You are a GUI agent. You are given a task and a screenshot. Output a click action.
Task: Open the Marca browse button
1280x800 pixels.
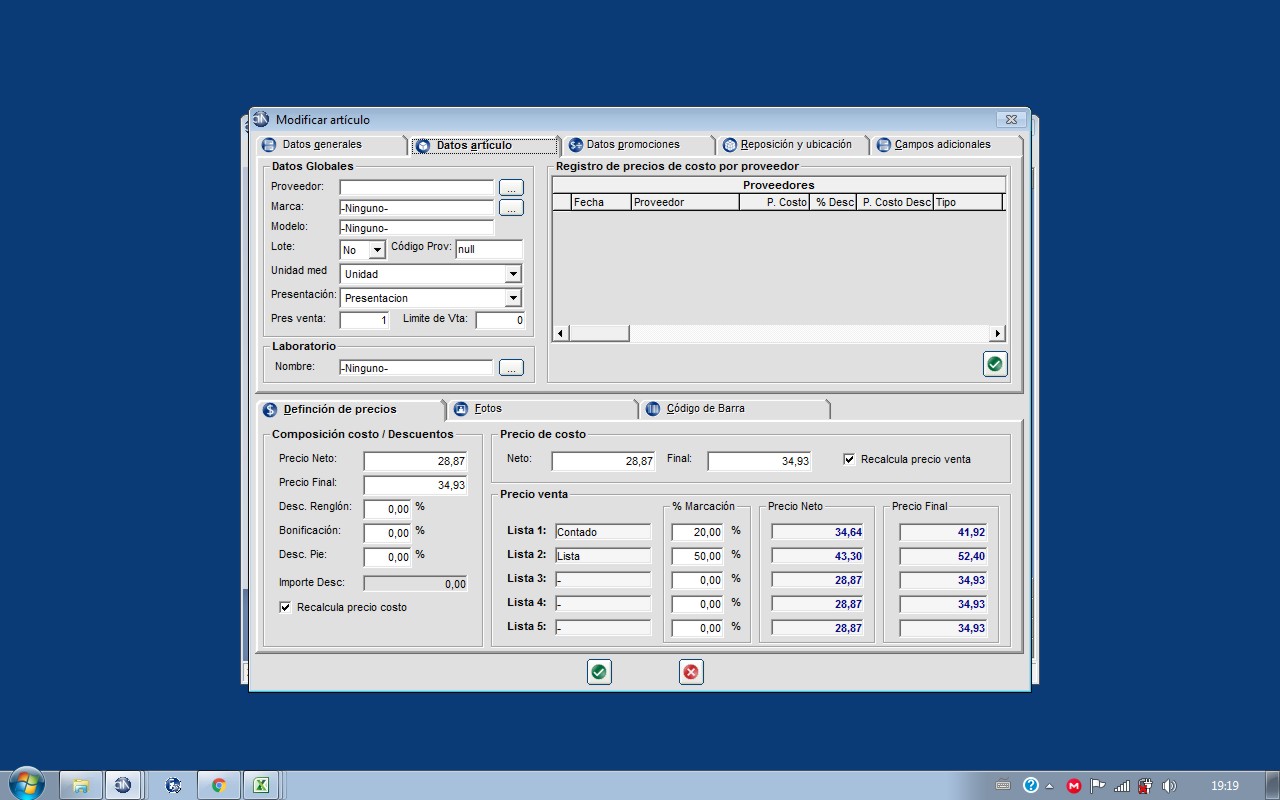[x=511, y=208]
